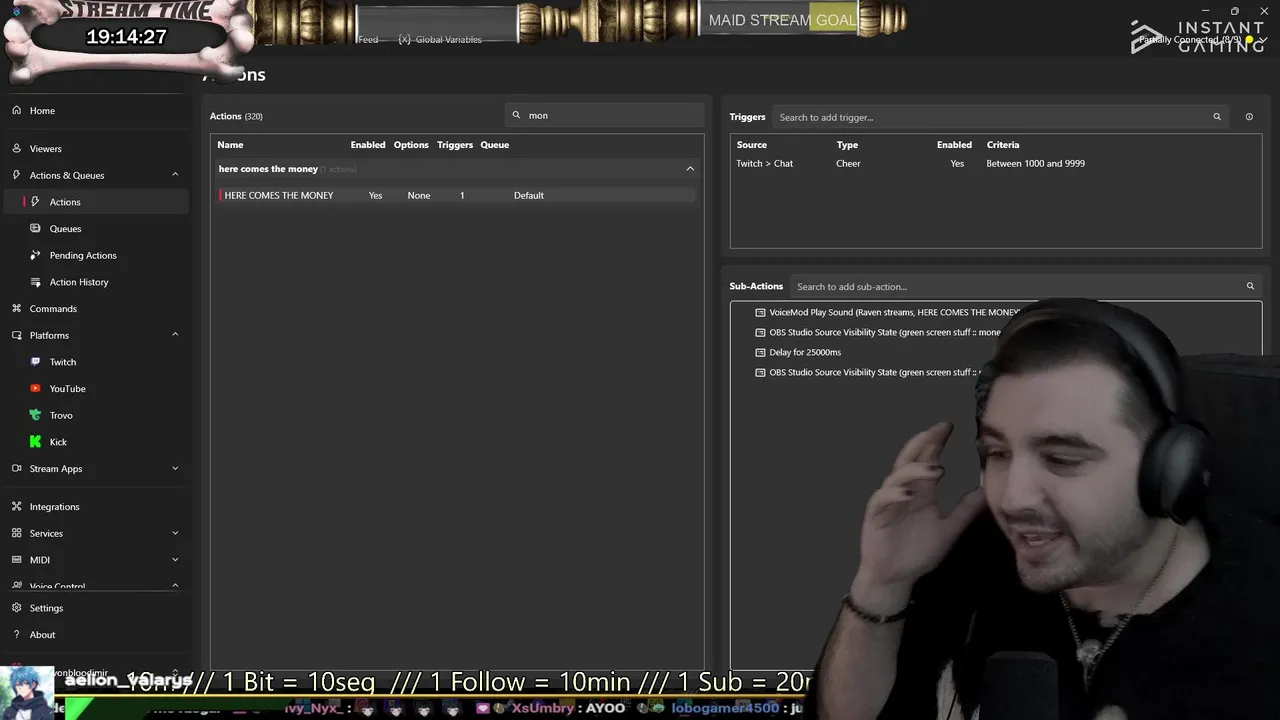
Task: Click the triggers info circle icon
Action: coord(1249,117)
